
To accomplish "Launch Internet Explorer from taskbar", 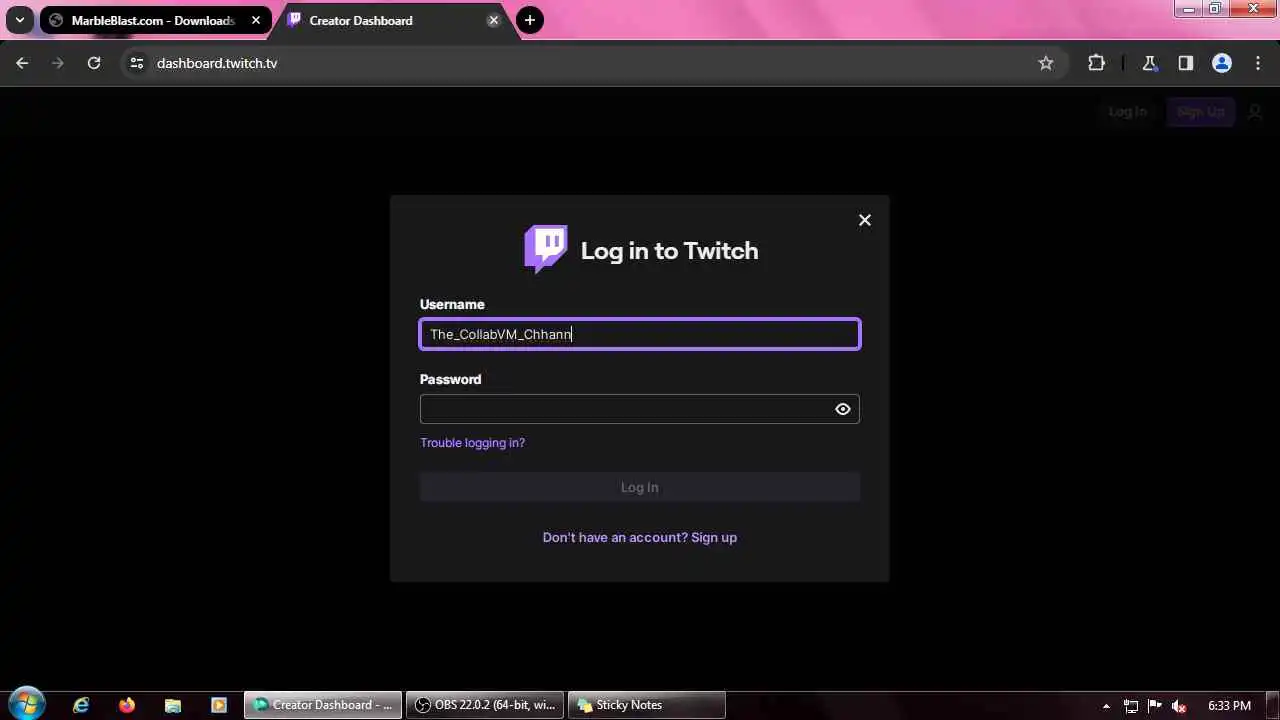I will pos(81,705).
